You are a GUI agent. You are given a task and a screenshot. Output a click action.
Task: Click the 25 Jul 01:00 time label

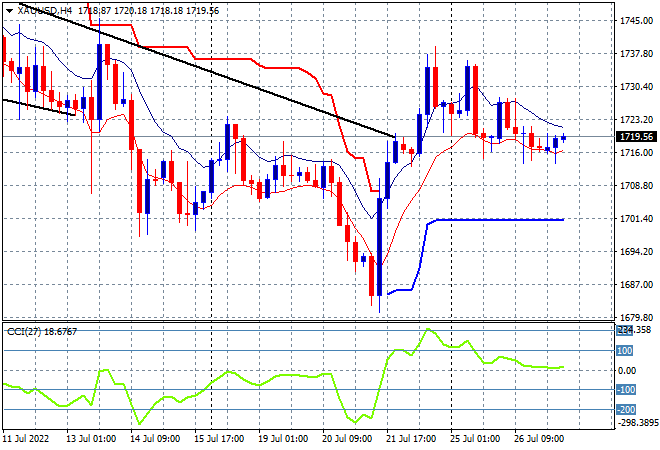point(475,439)
